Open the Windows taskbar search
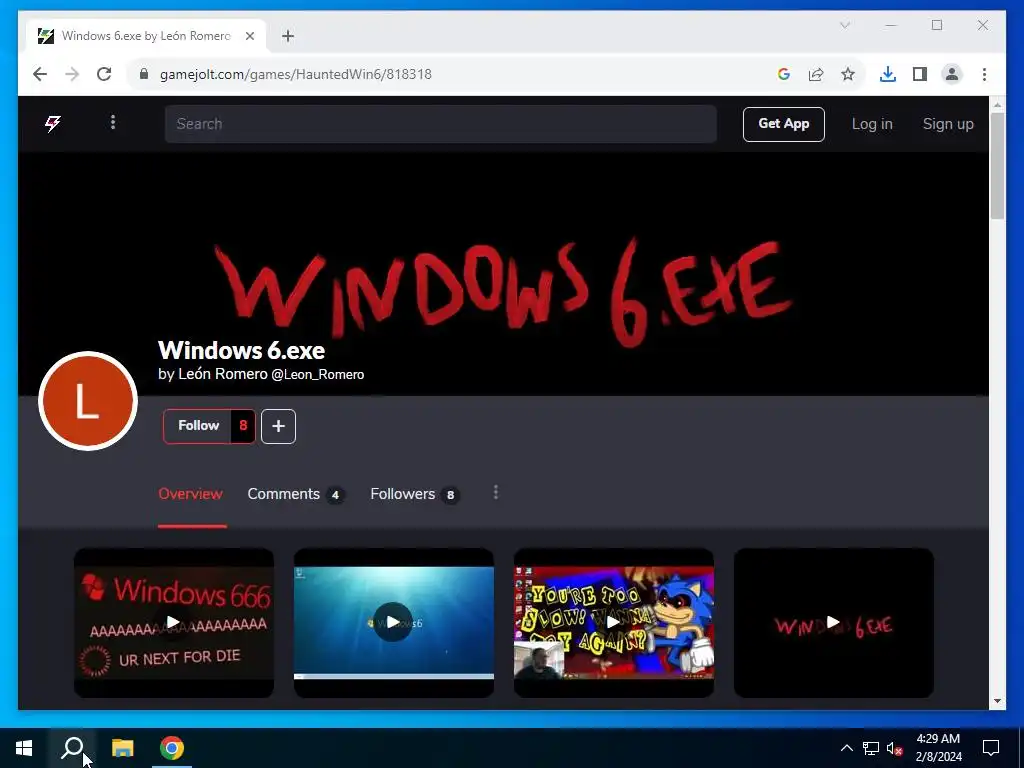Screen dimensions: 1024x768 pyautogui.click(x=72, y=748)
